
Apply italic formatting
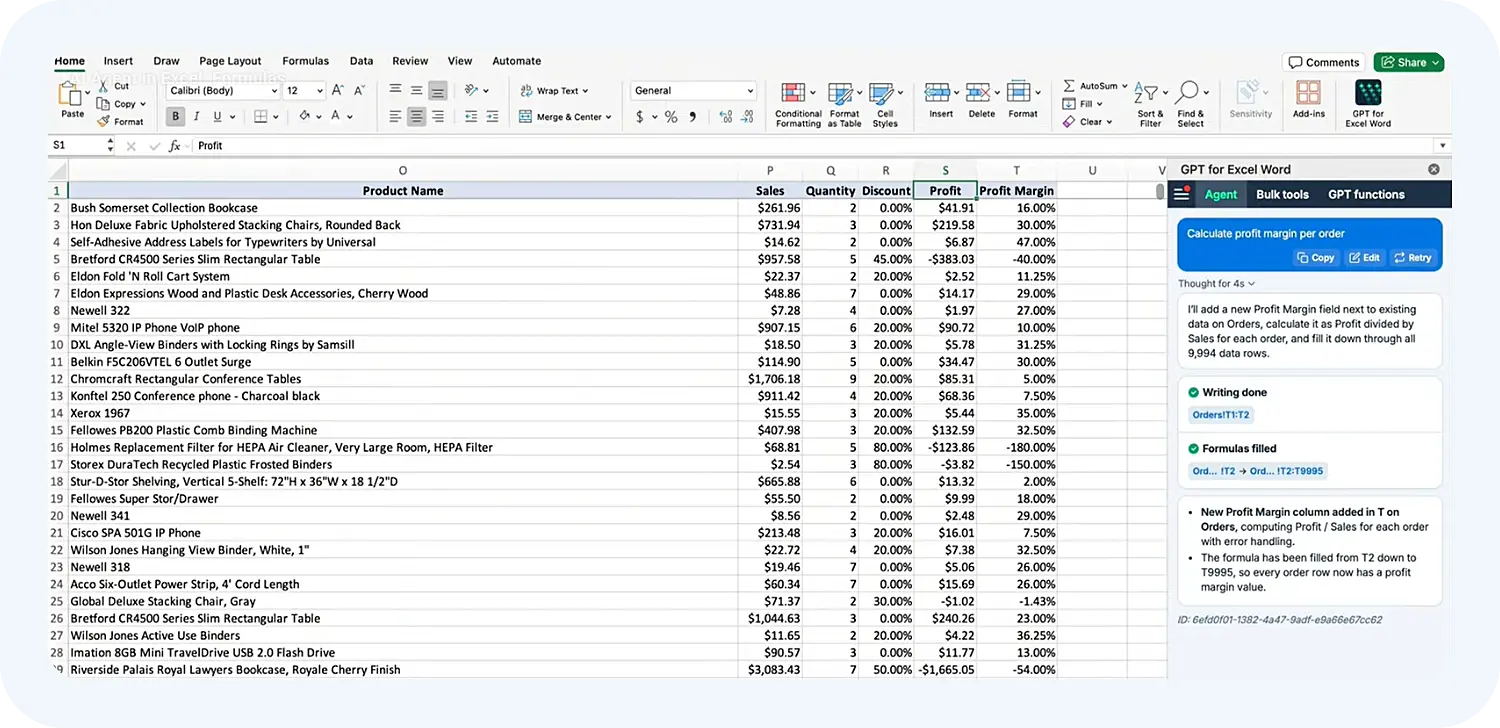197,116
